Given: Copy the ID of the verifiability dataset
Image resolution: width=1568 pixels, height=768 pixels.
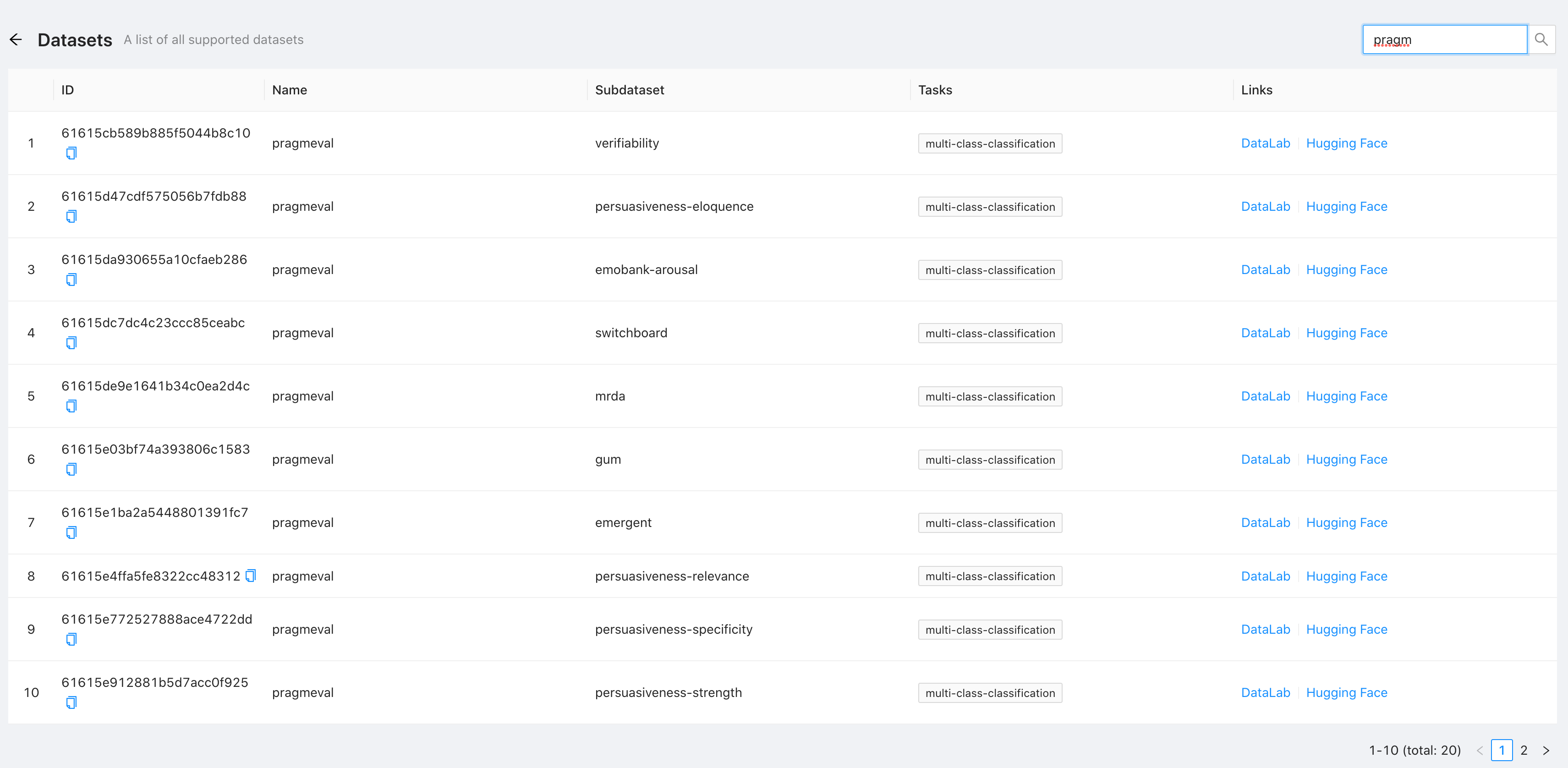Looking at the screenshot, I should [71, 154].
